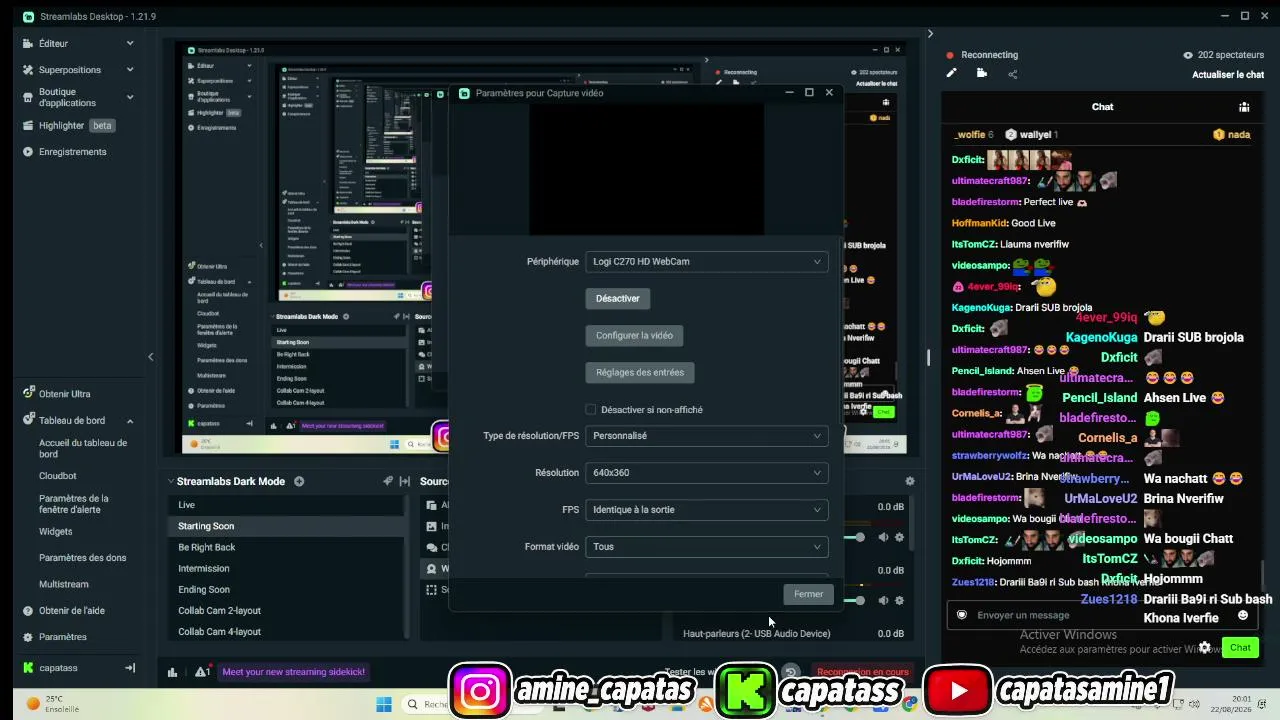Select the Ending Soon scene
The width and height of the screenshot is (1280, 720).
287,590
